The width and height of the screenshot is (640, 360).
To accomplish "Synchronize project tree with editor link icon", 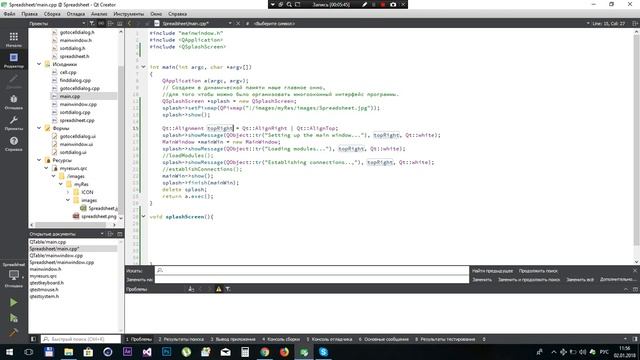I will [101, 24].
